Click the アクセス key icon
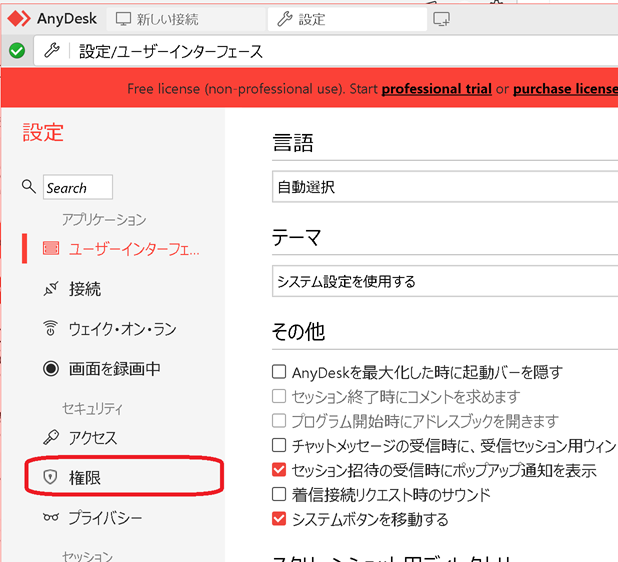This screenshot has width=618, height=562. tap(51, 437)
